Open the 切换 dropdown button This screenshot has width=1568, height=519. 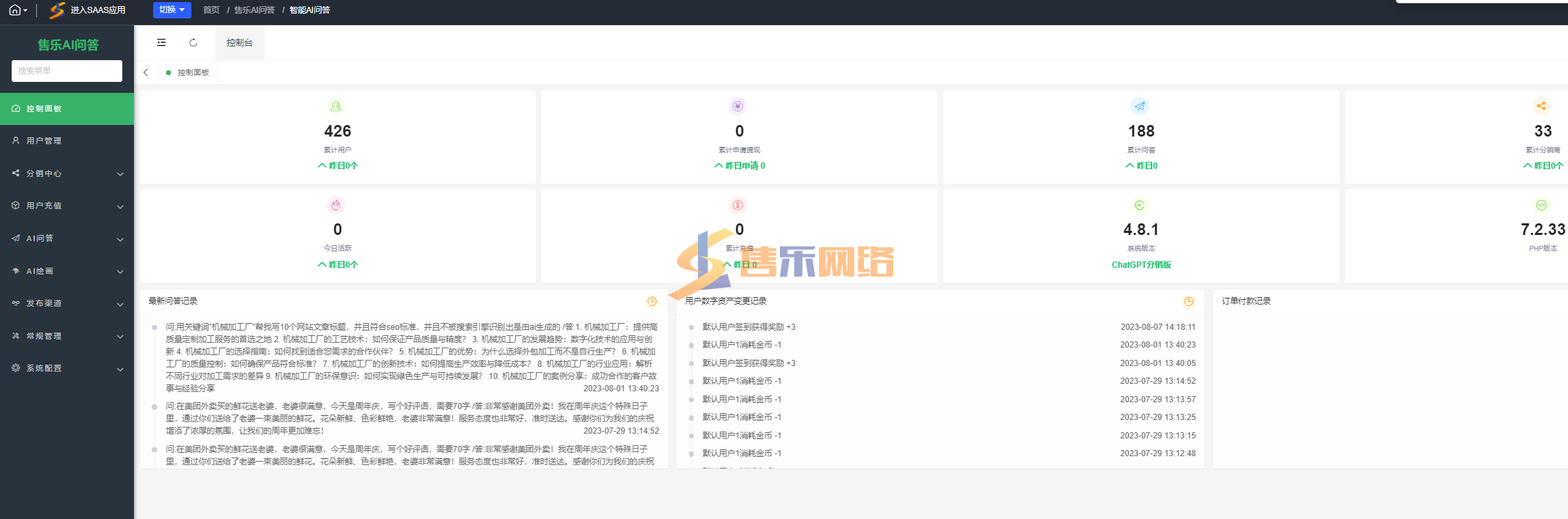[172, 10]
